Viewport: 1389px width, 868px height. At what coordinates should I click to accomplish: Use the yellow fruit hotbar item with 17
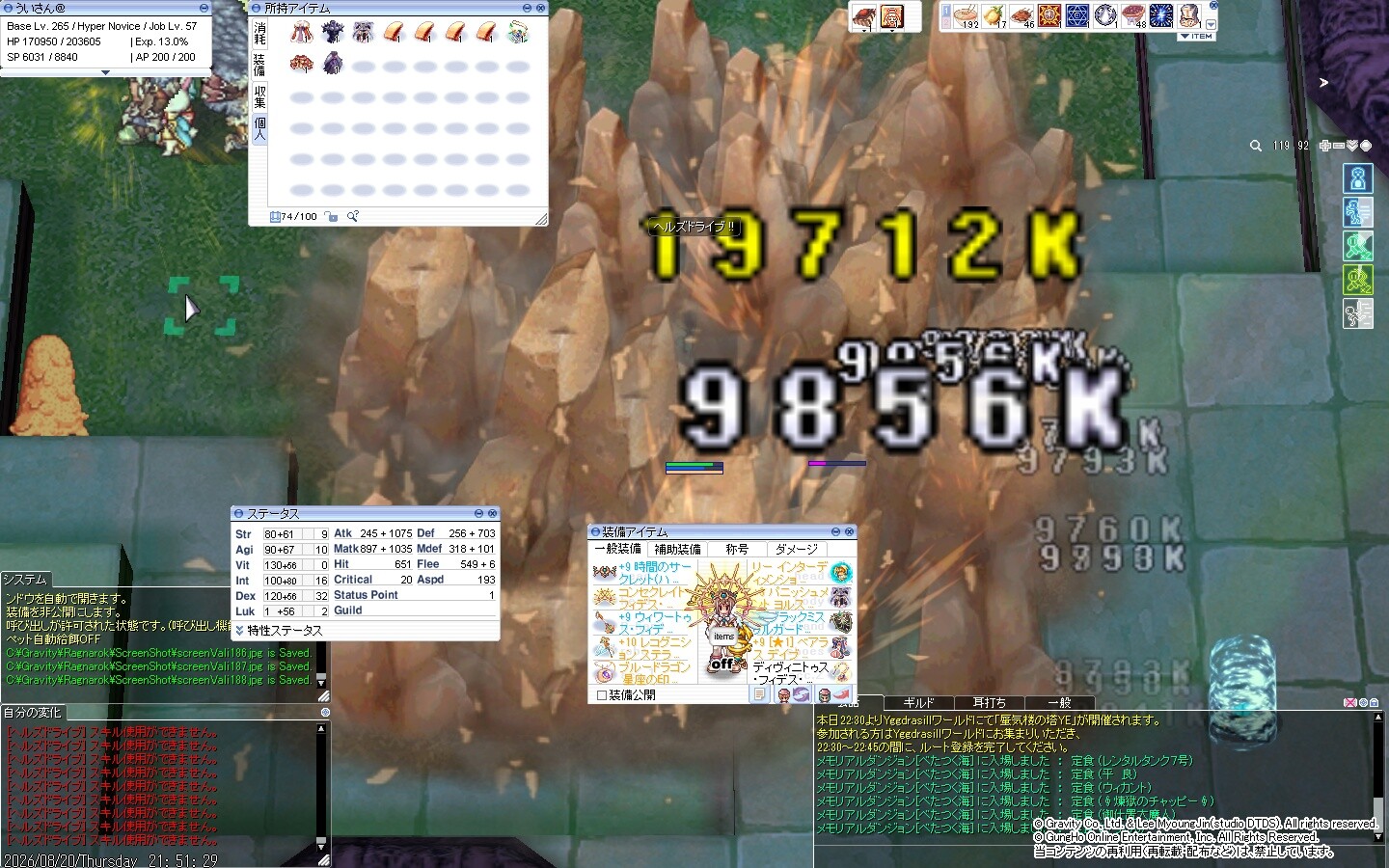pos(994,15)
